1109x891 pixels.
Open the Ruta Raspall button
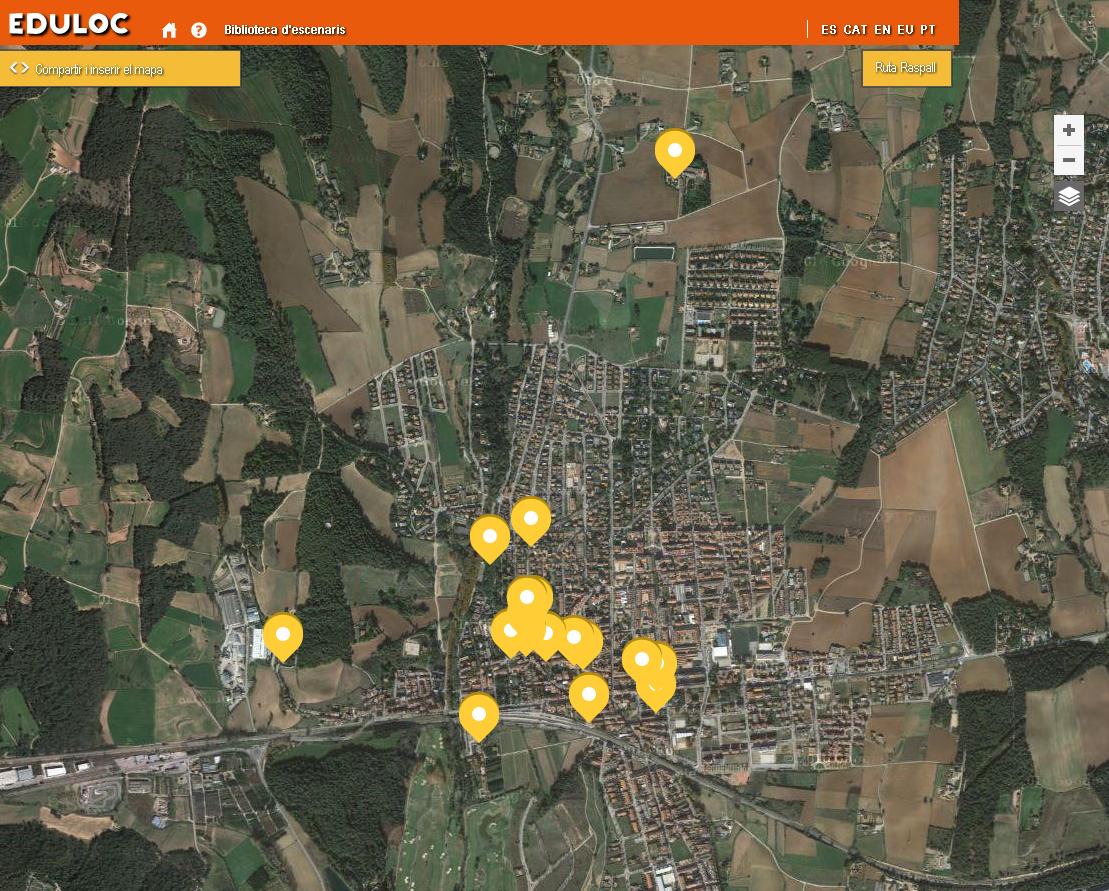coord(906,68)
